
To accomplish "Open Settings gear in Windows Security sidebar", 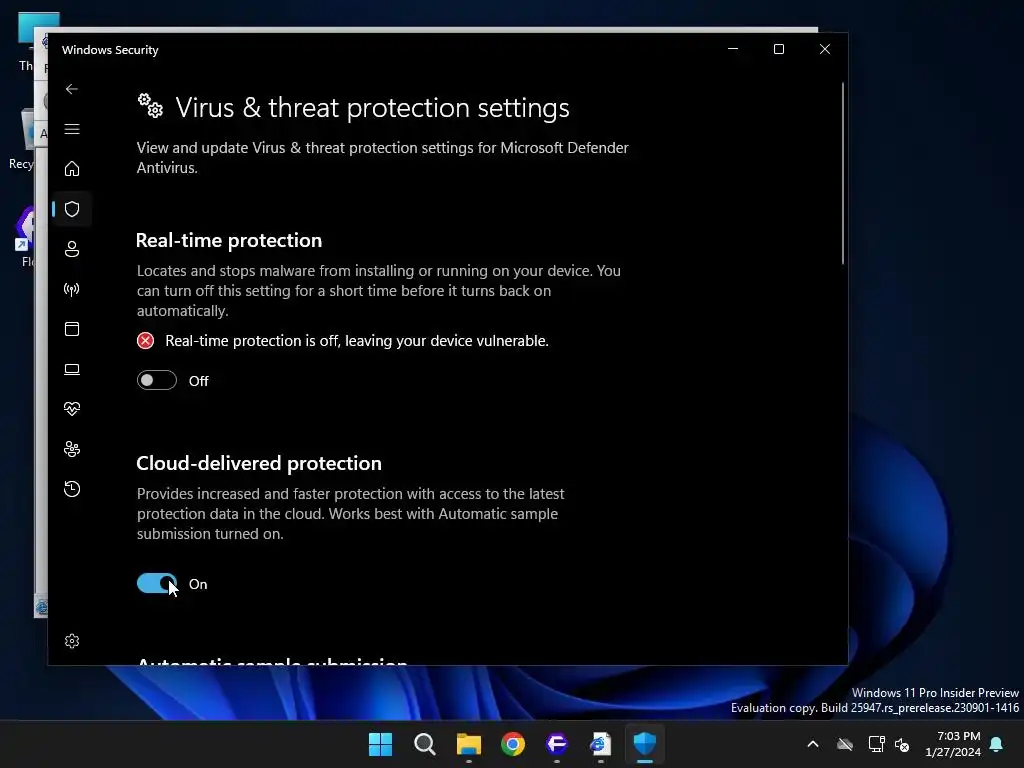I will coord(72,641).
